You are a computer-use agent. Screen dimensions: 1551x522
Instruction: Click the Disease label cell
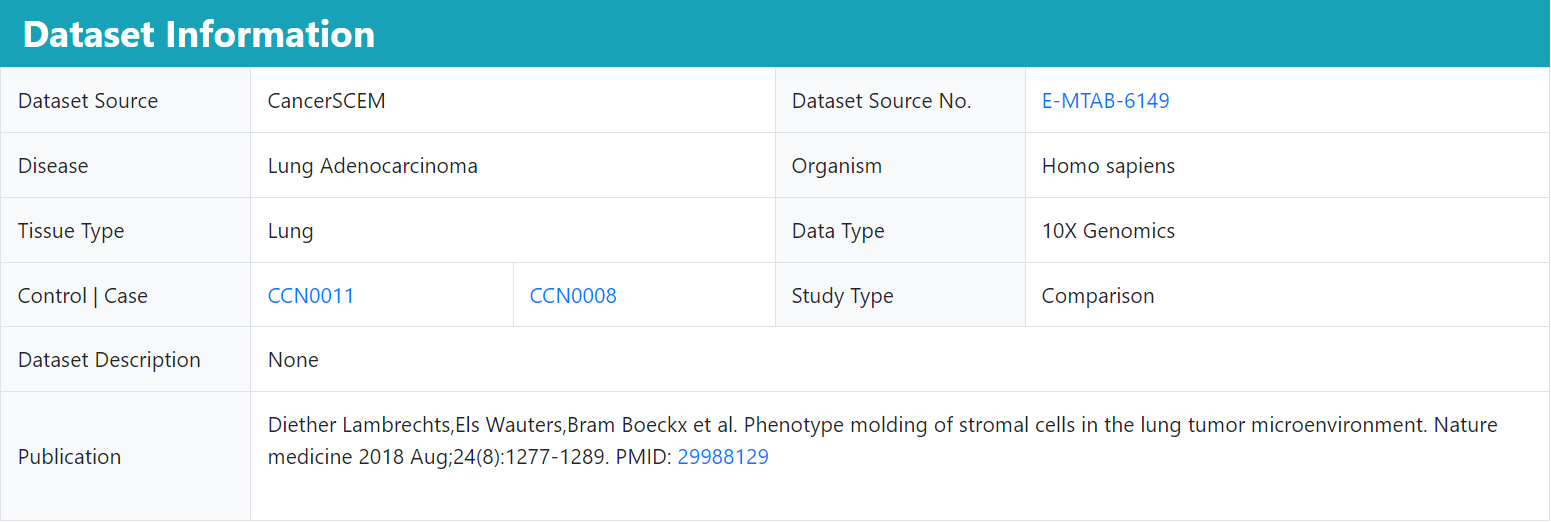[x=125, y=166]
